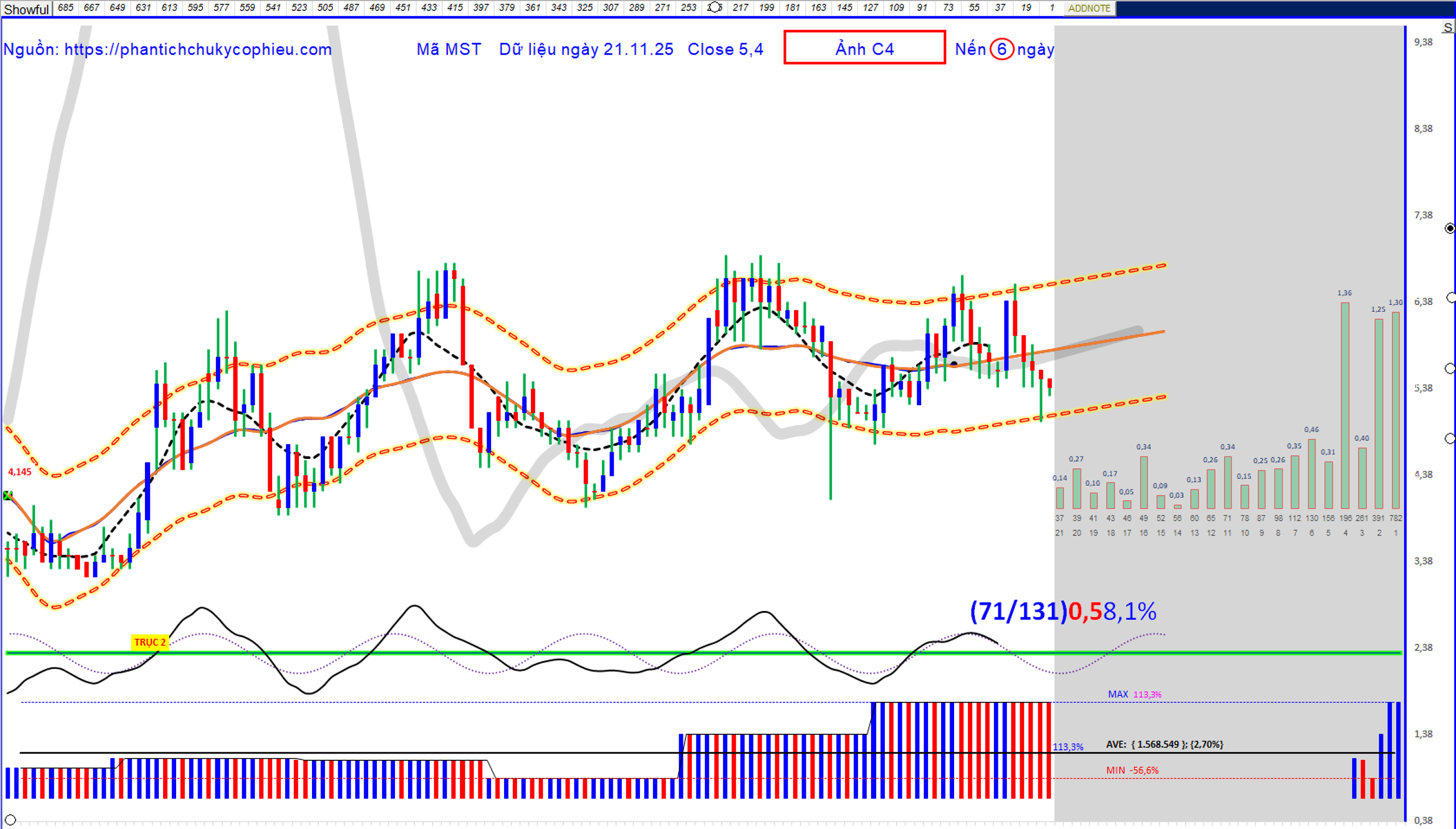Click the small S button at top right
The height and width of the screenshot is (829, 1456).
[1447, 27]
